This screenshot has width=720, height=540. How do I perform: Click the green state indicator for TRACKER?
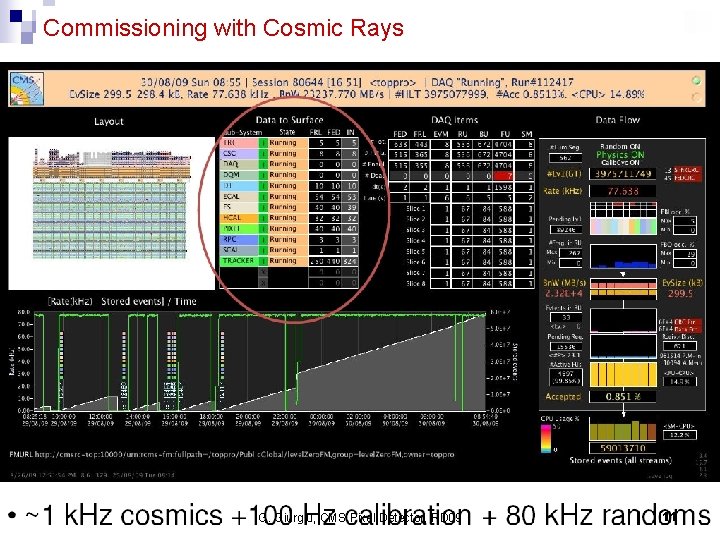[263, 261]
